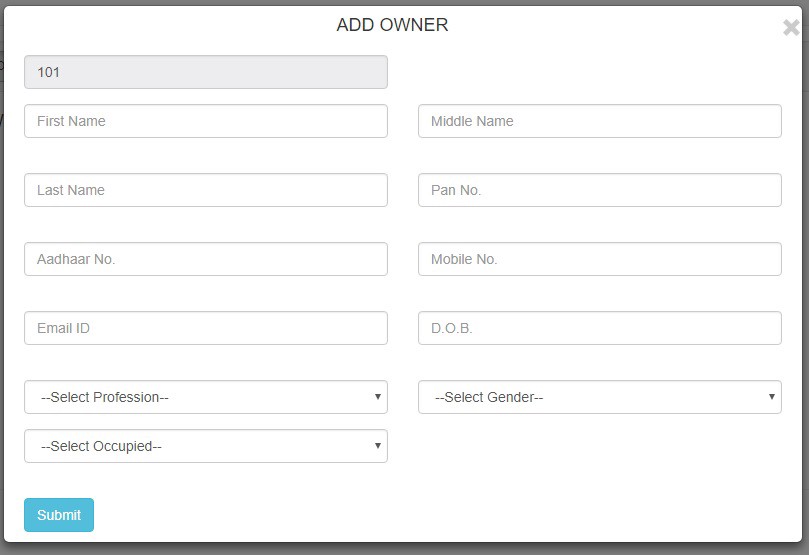Click the Submit button

point(59,515)
